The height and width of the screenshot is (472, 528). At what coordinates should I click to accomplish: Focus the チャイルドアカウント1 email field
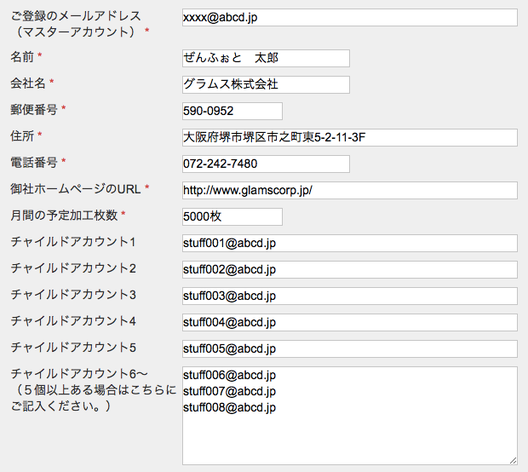(350, 243)
